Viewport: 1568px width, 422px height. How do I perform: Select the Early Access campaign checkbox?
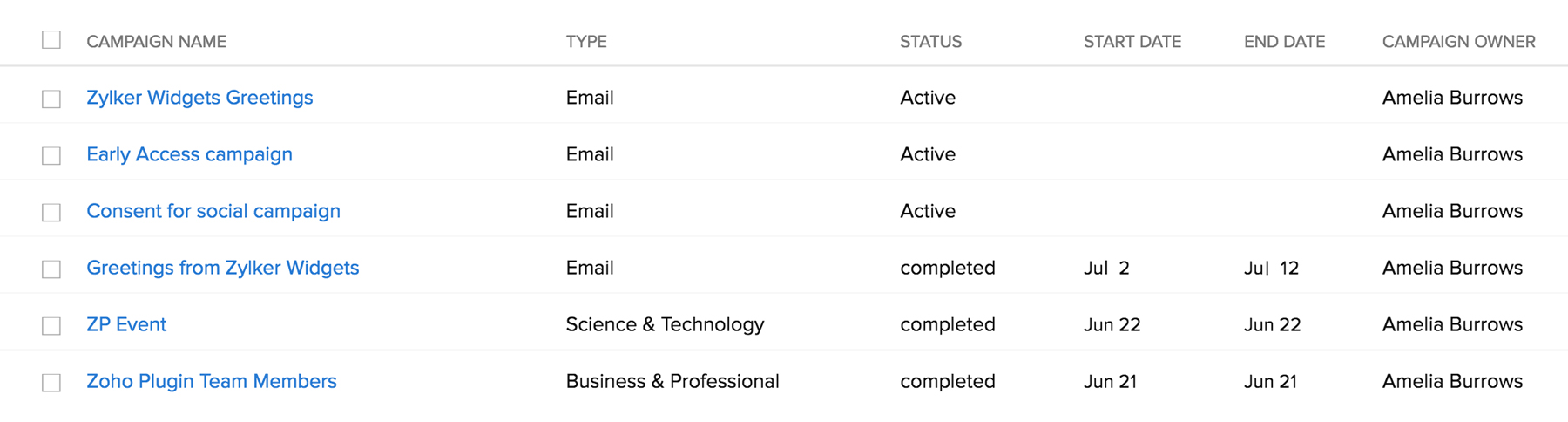click(51, 155)
